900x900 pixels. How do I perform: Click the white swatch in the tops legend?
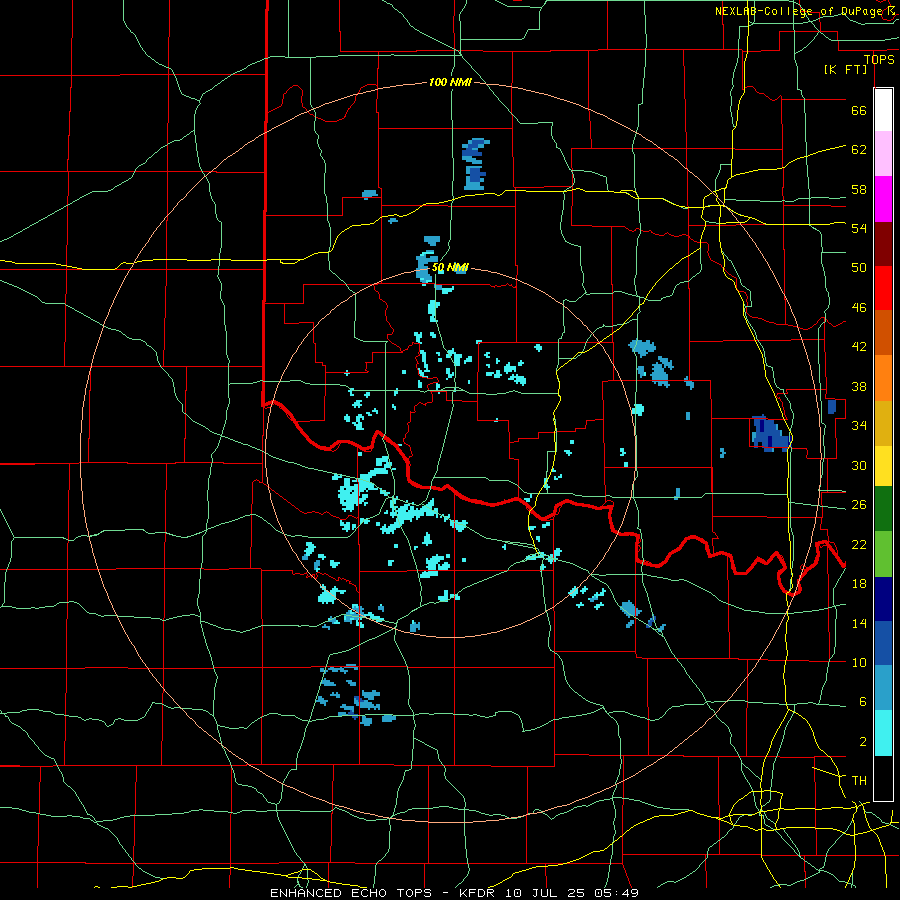(x=883, y=110)
